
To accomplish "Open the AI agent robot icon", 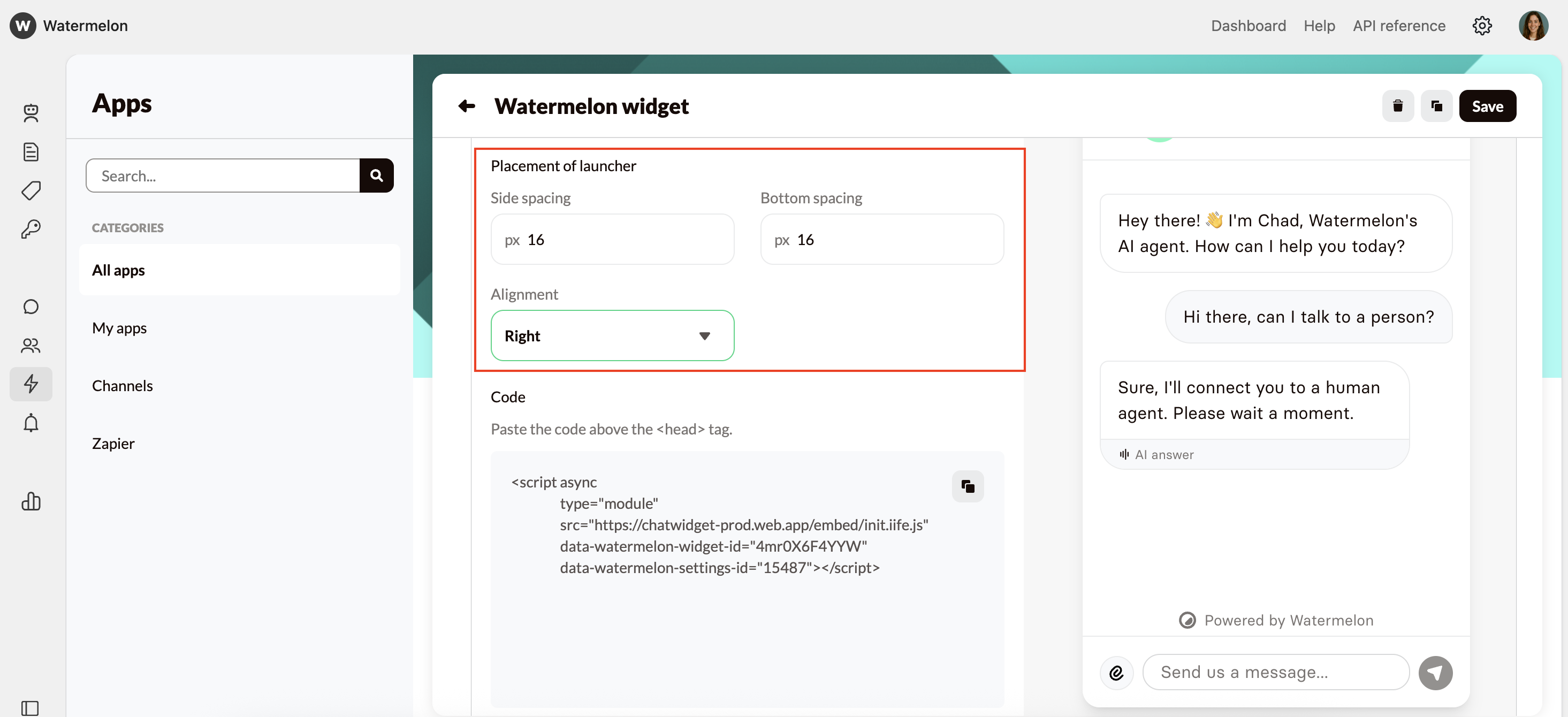I will (31, 113).
